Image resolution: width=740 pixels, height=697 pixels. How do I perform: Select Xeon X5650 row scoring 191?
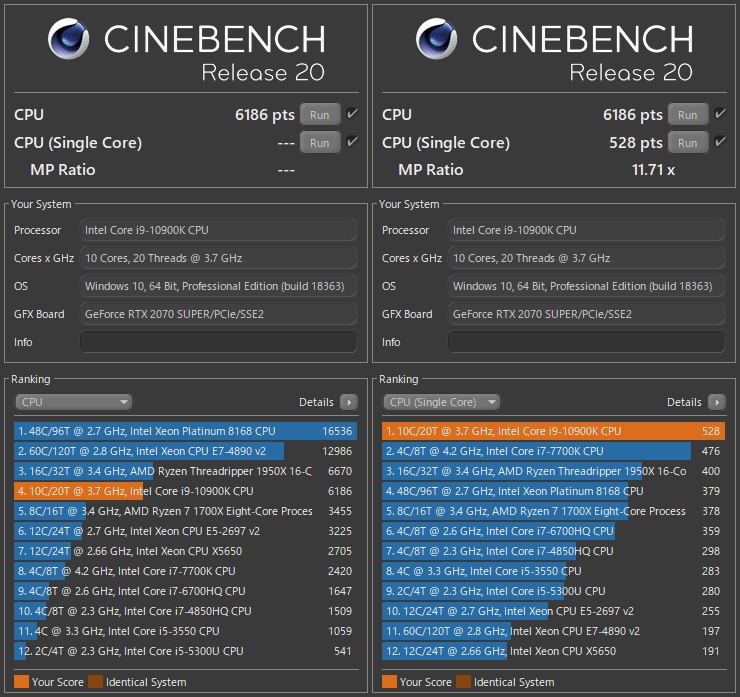(554, 651)
